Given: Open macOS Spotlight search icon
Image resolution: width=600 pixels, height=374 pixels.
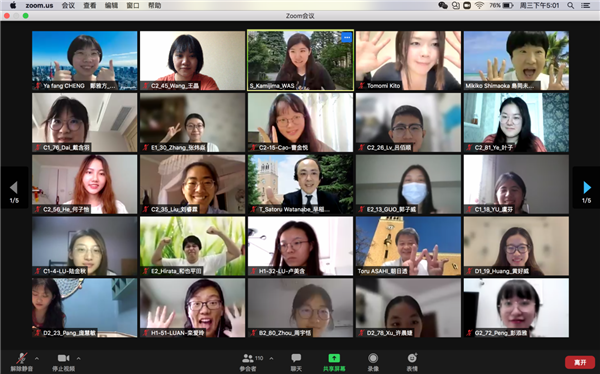Looking at the screenshot, I should [x=571, y=5].
